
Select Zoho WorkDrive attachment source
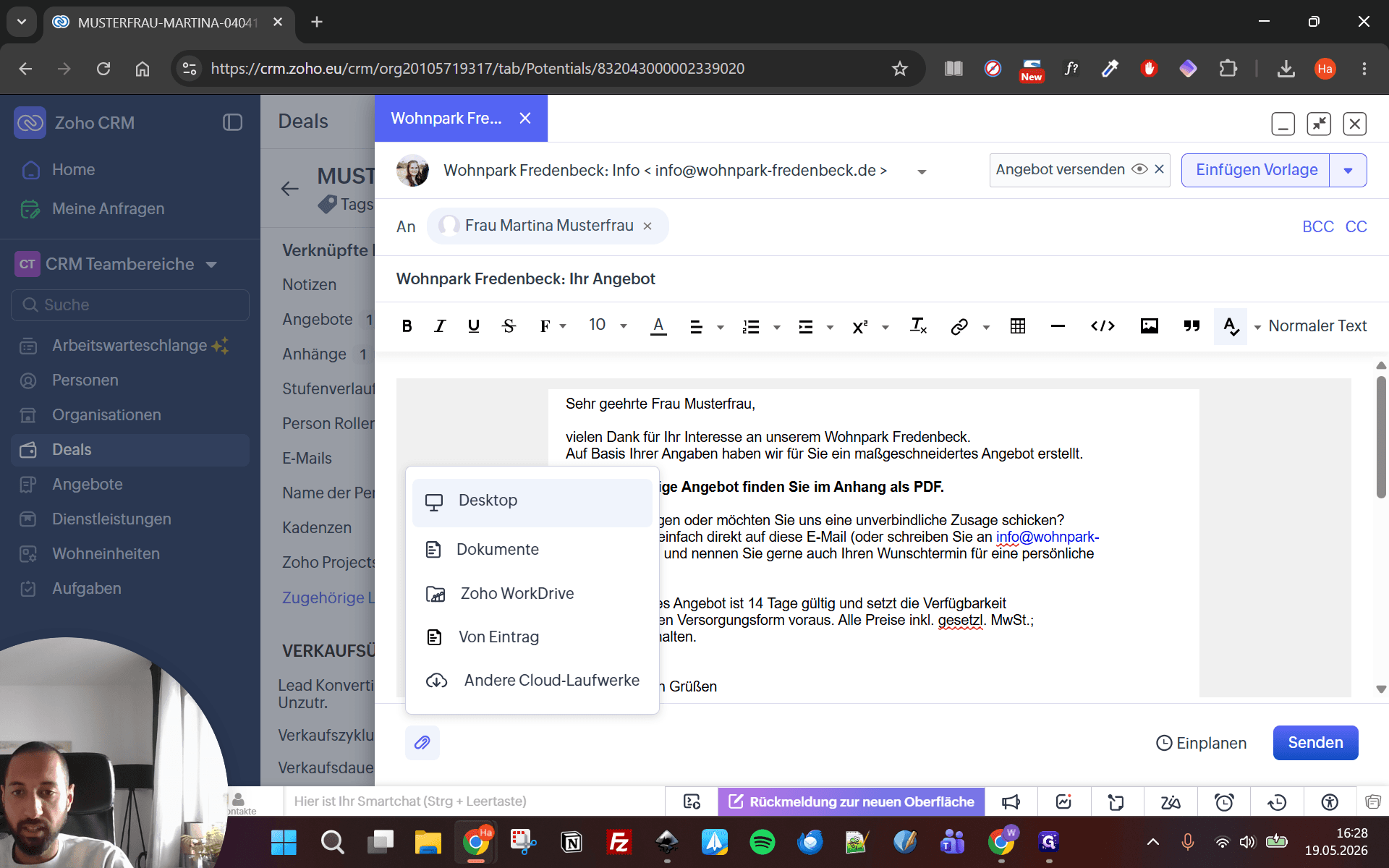pyautogui.click(x=532, y=594)
